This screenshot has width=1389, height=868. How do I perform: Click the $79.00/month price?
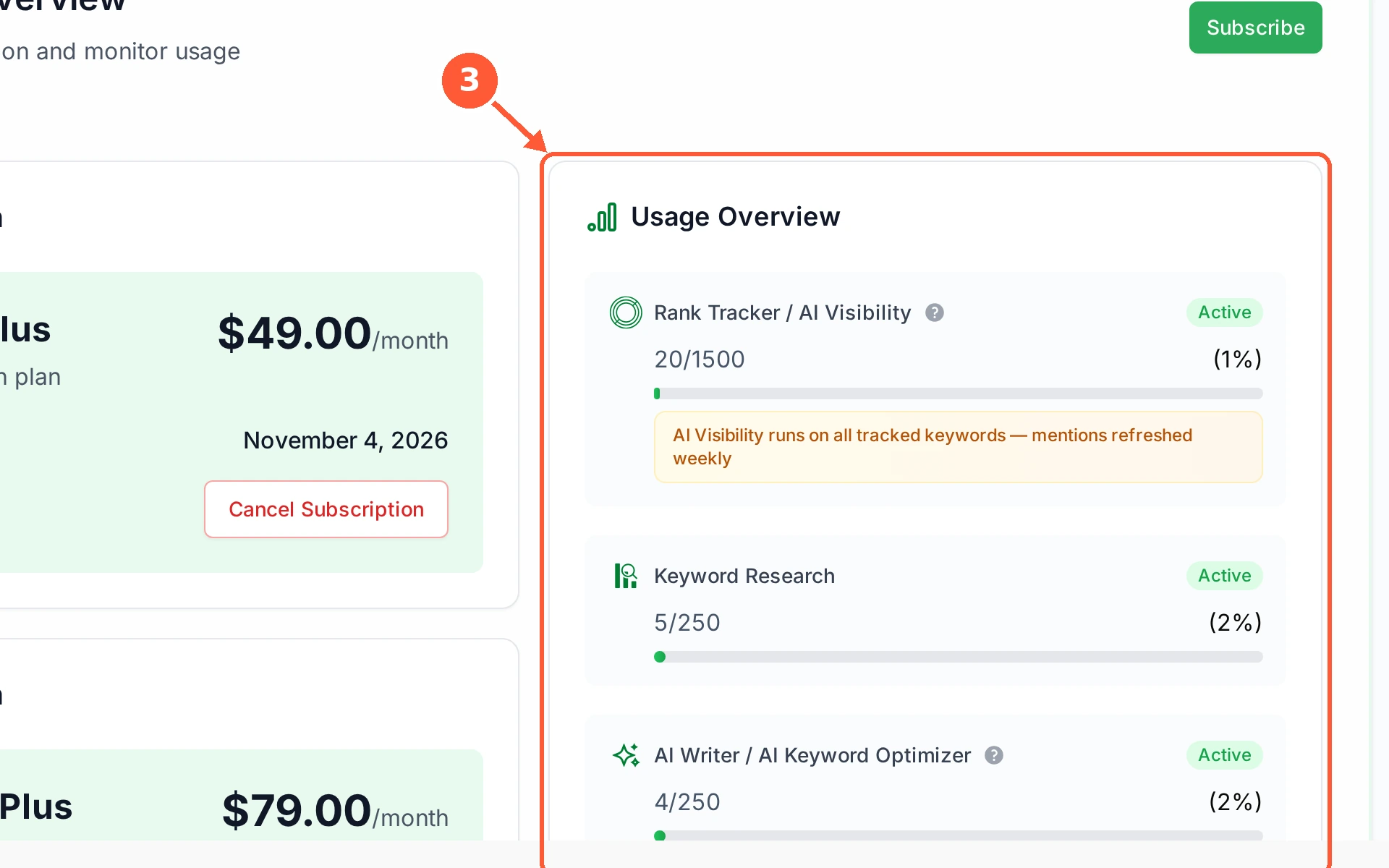point(335,811)
